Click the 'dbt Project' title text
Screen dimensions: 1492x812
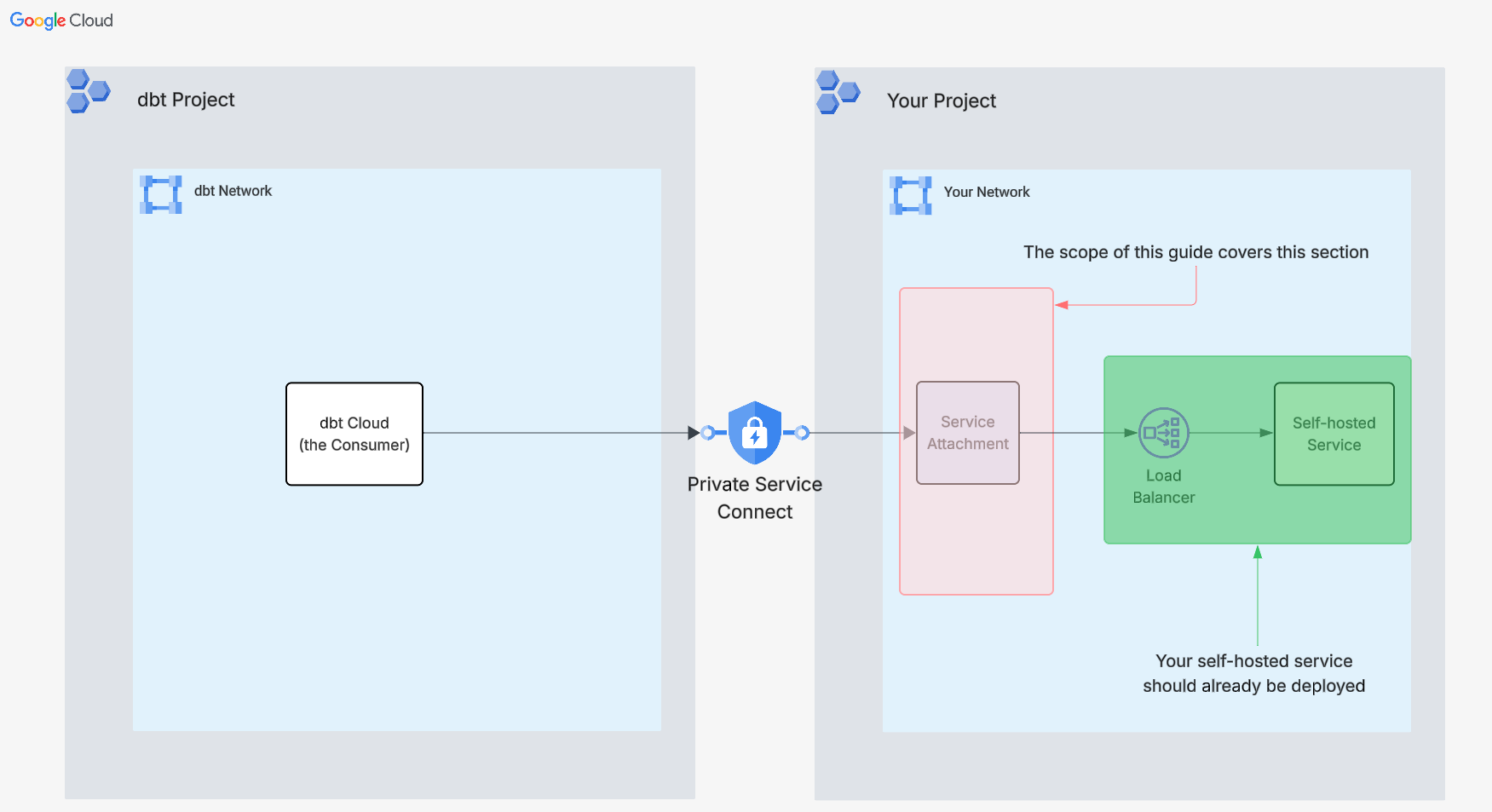click(x=186, y=100)
